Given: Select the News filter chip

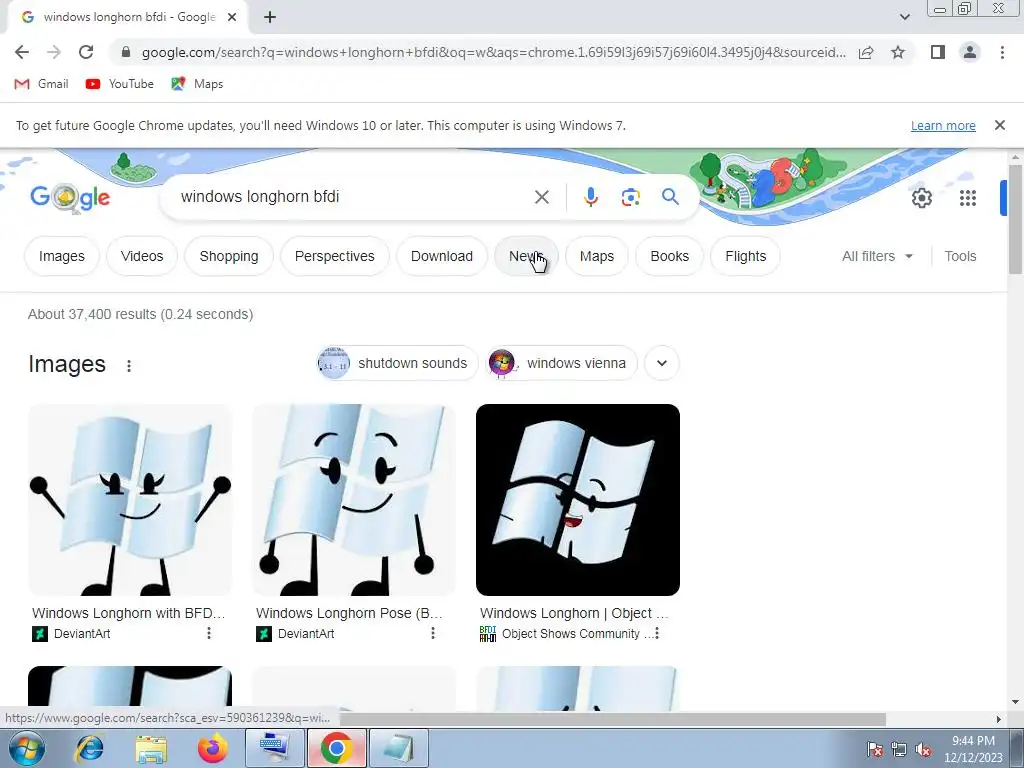Looking at the screenshot, I should (x=526, y=256).
